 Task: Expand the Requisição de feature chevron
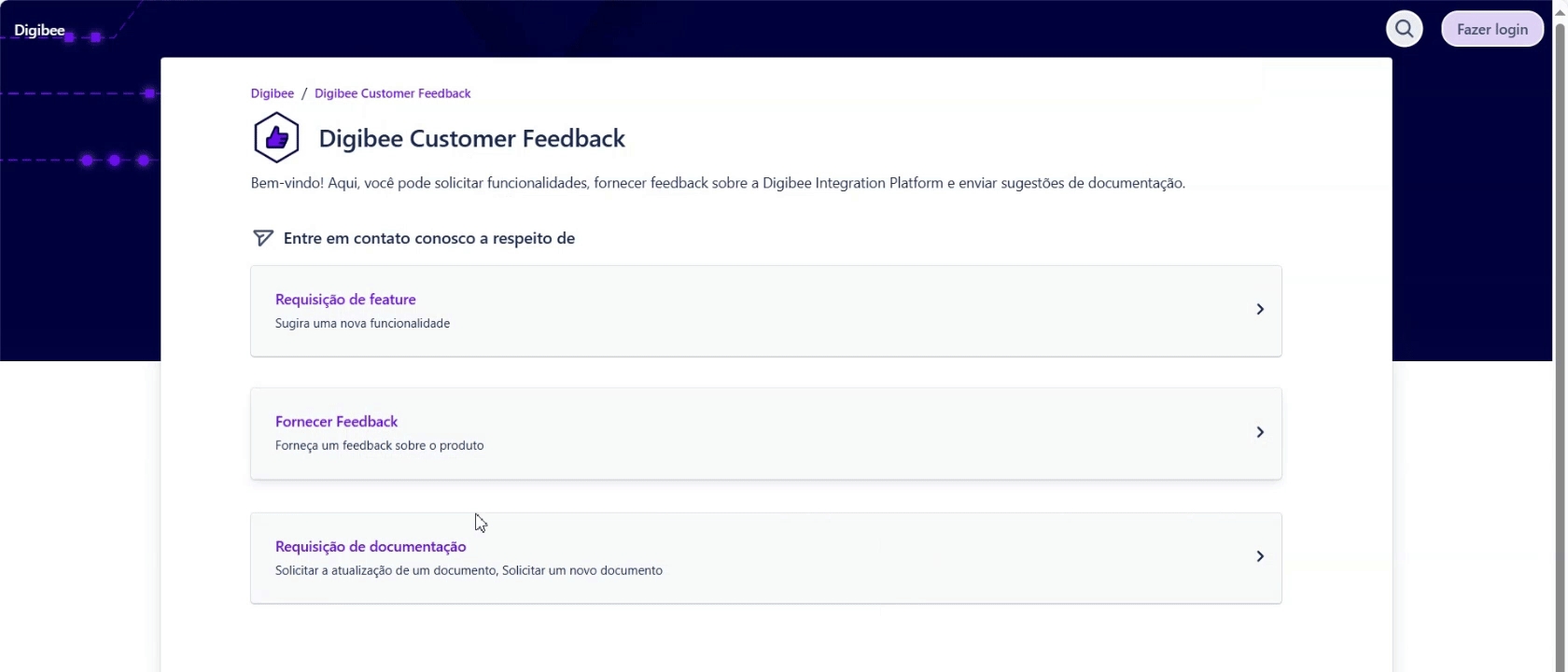(x=1259, y=310)
